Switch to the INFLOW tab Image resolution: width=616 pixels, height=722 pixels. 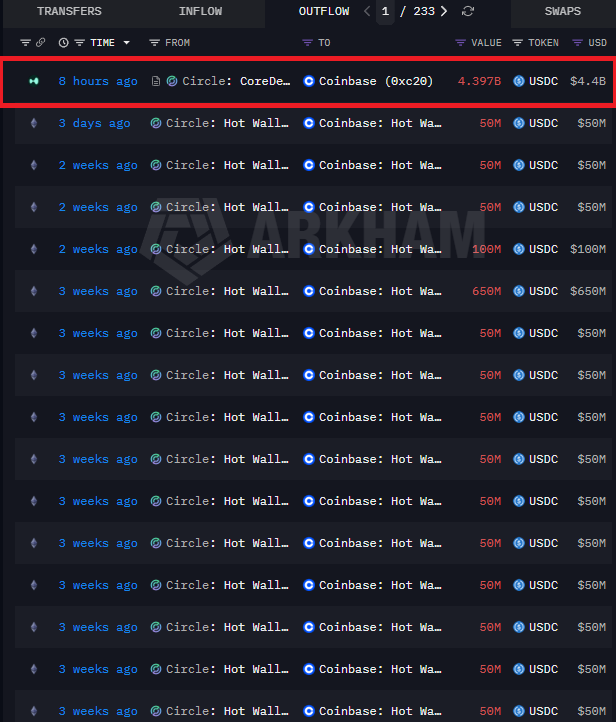(200, 12)
